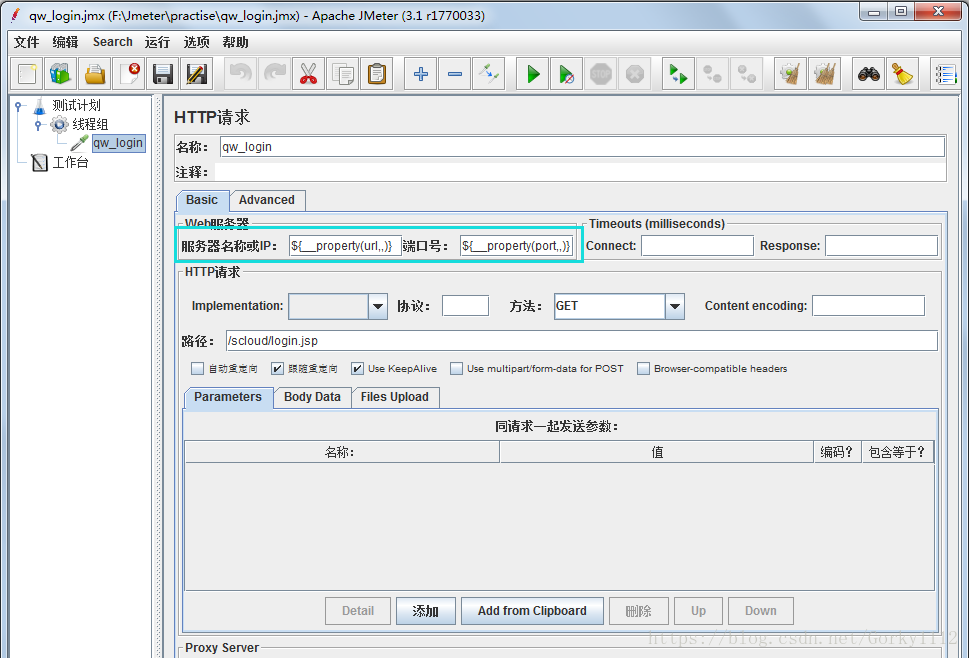Cut selection with scissors icon
The height and width of the screenshot is (658, 969).
[x=308, y=75]
